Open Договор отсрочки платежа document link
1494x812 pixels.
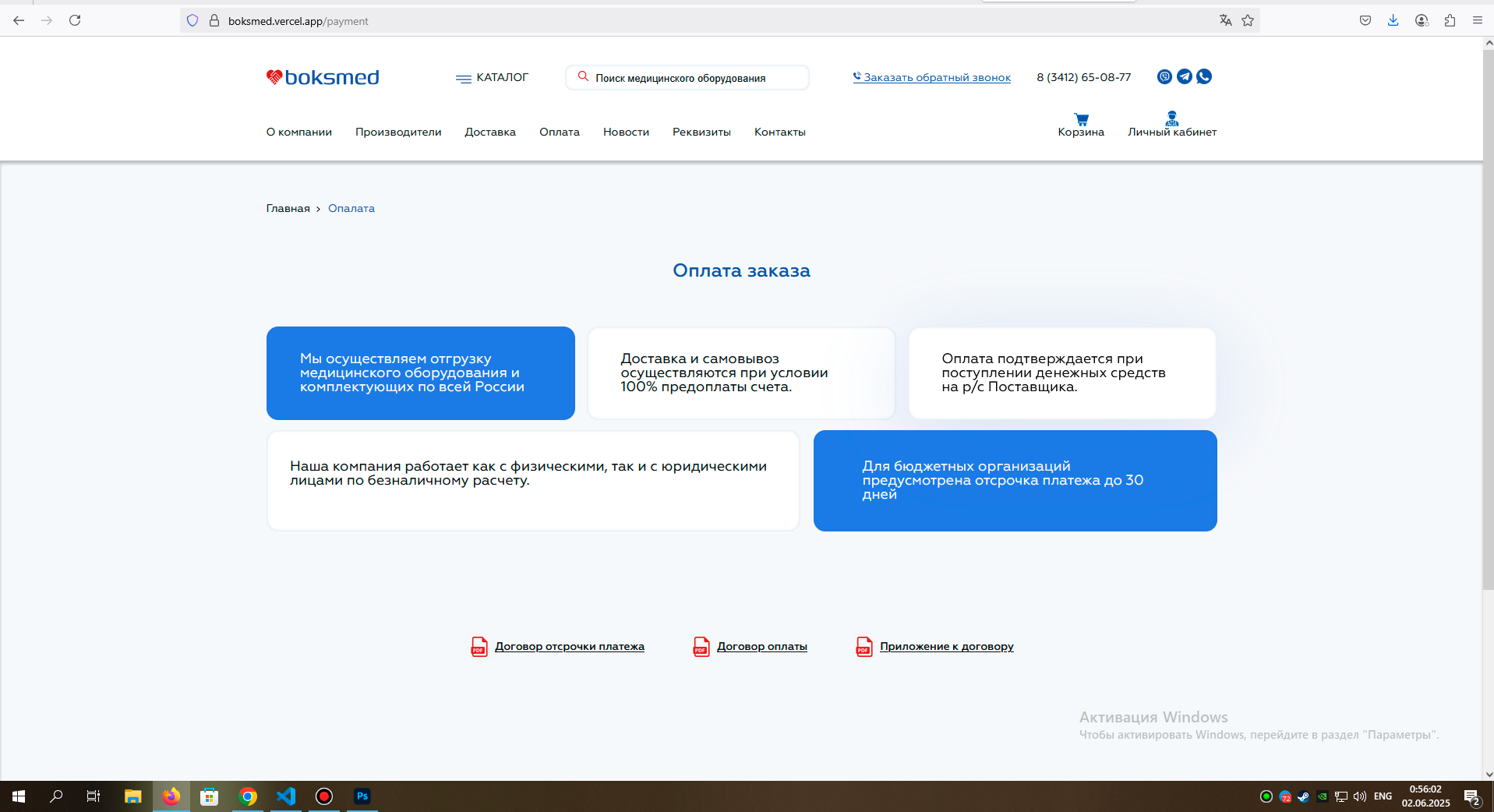pyautogui.click(x=570, y=646)
